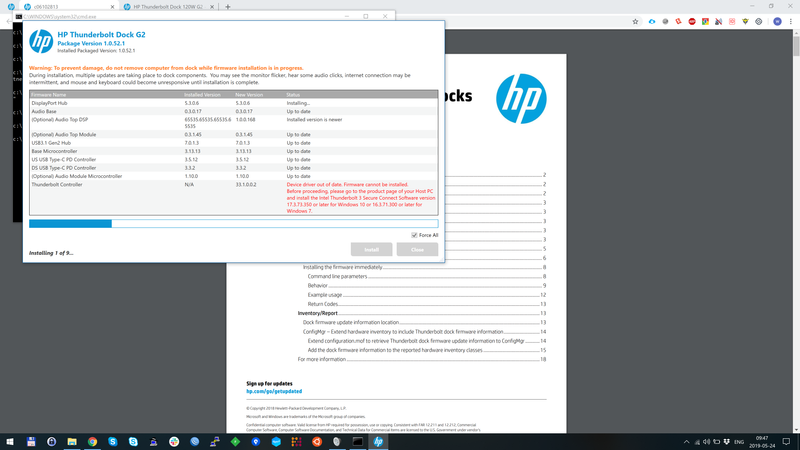This screenshot has width=800, height=450.
Task: Open the clock showing 09:47
Action: tap(762, 442)
